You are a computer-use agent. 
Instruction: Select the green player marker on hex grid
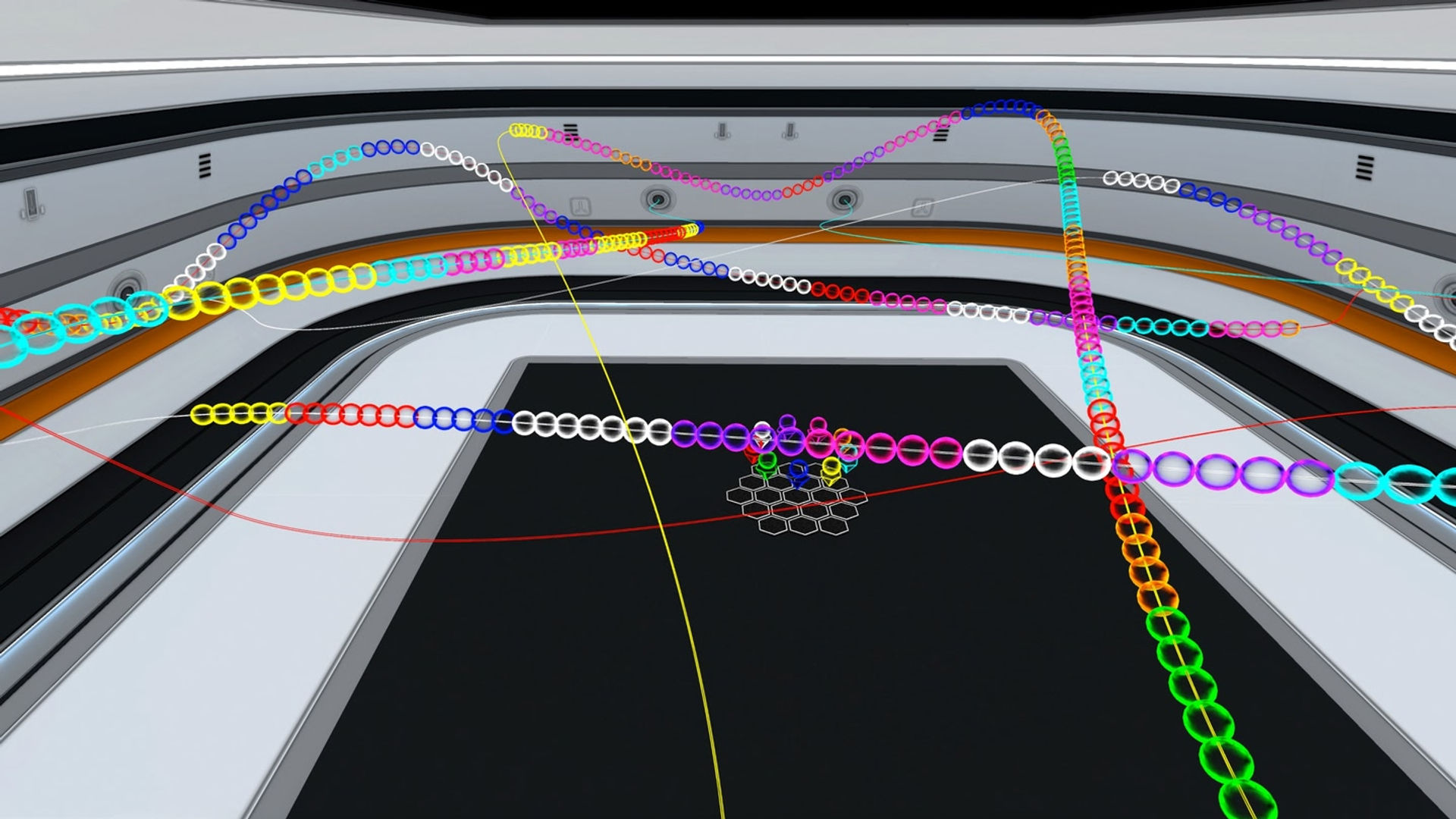(x=767, y=466)
